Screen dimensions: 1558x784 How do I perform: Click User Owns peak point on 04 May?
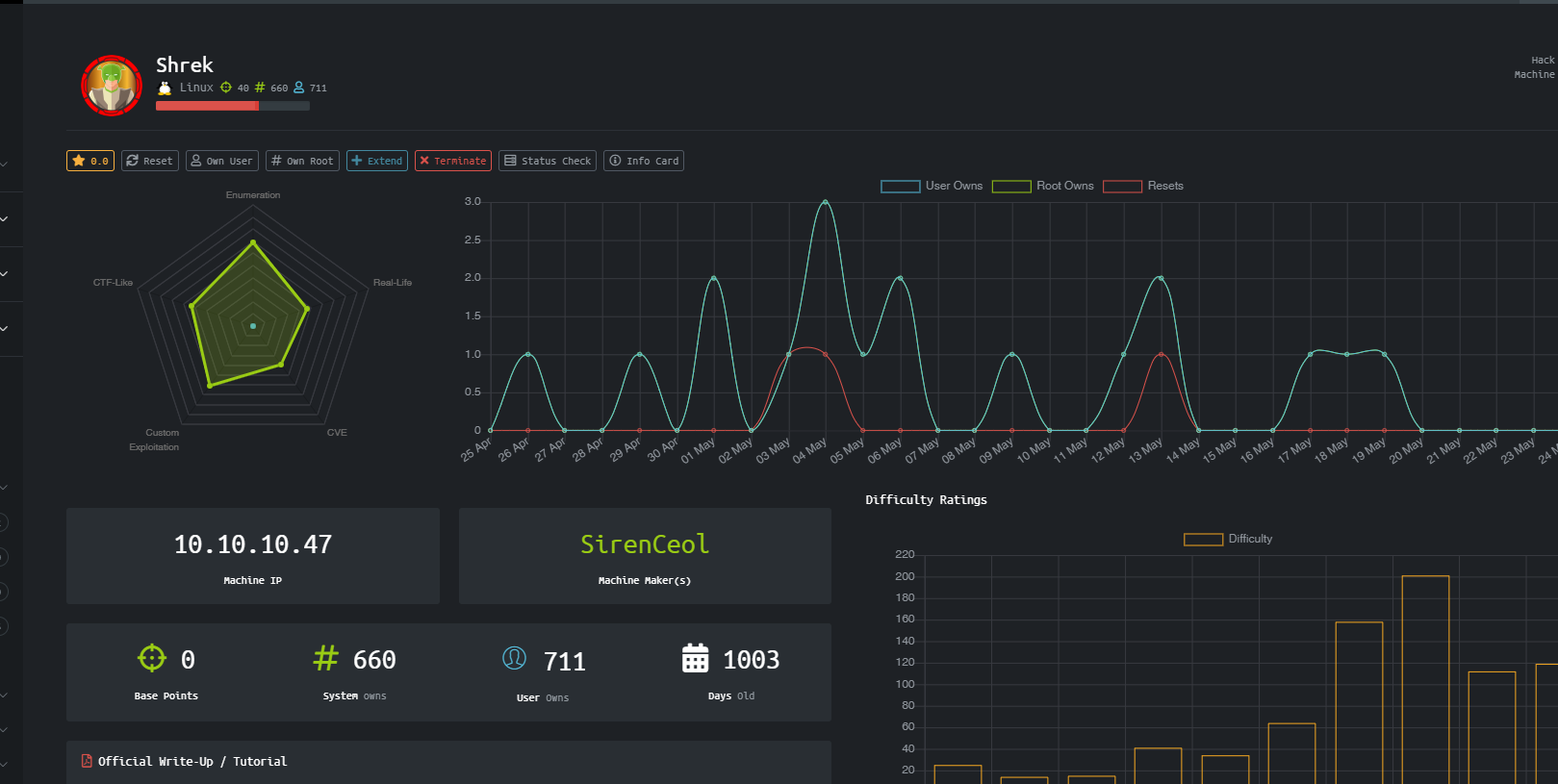pyautogui.click(x=826, y=202)
